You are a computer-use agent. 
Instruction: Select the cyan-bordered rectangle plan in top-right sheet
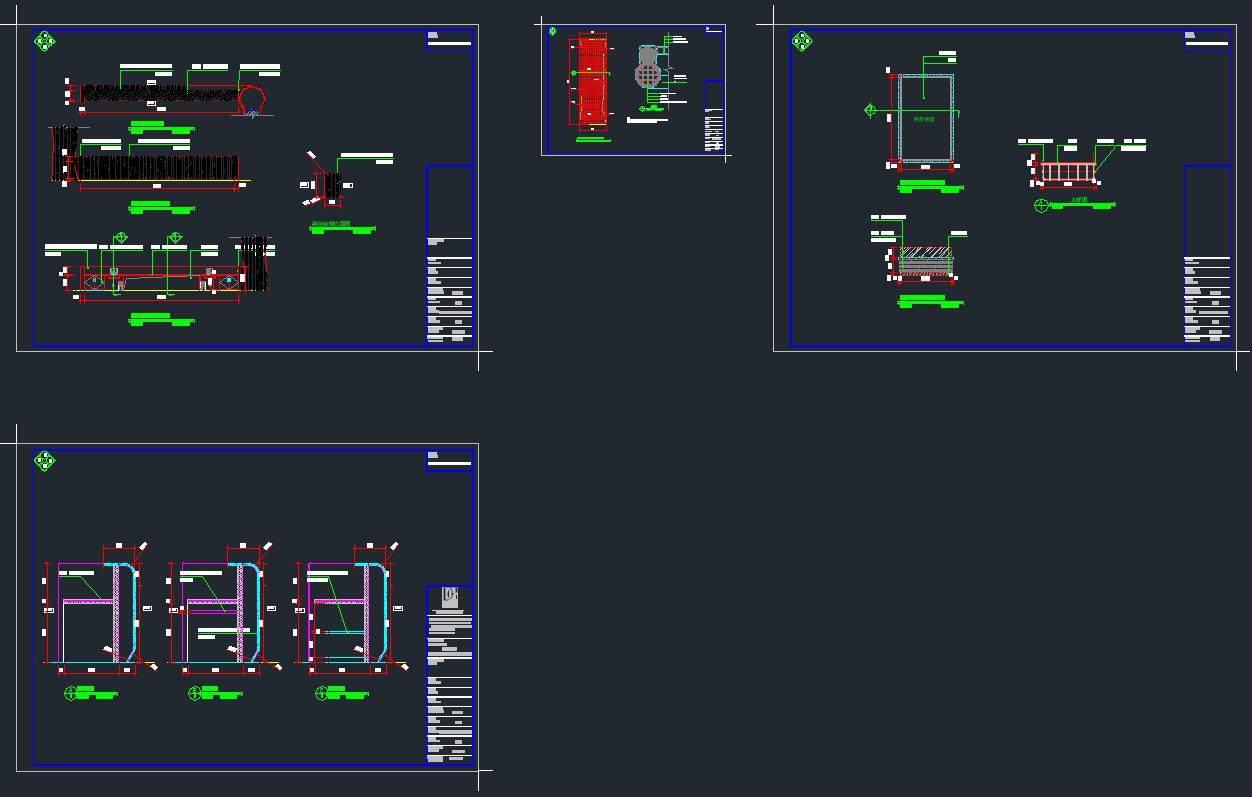tap(925, 117)
